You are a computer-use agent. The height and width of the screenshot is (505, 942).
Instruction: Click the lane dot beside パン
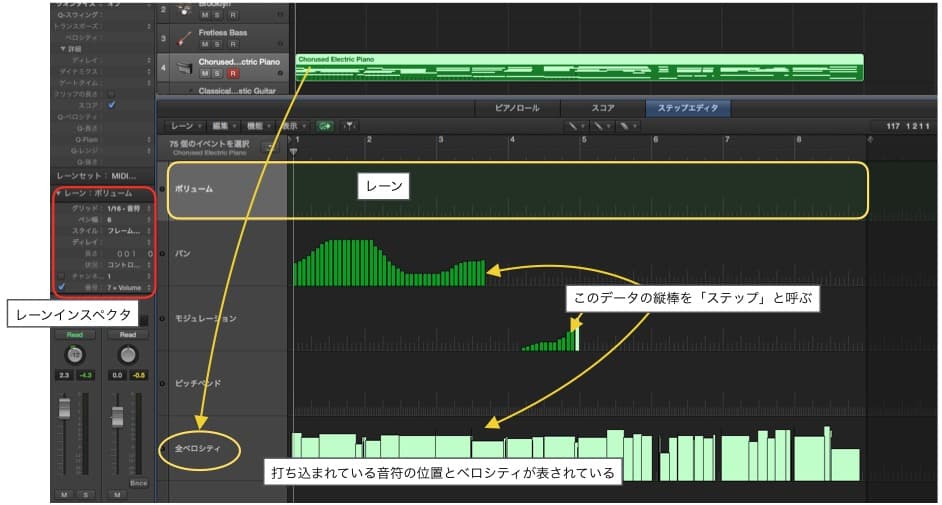click(162, 253)
